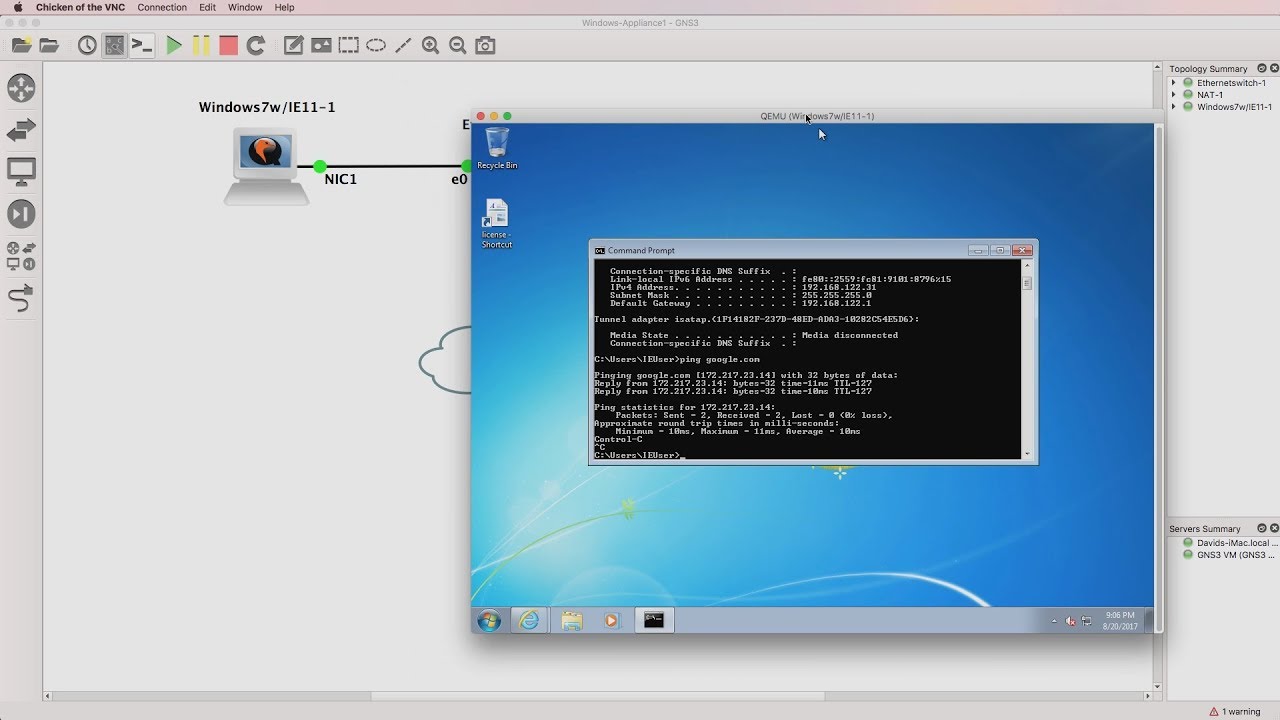Click the Zoom out magnifier
1280x720 pixels.
(x=458, y=45)
